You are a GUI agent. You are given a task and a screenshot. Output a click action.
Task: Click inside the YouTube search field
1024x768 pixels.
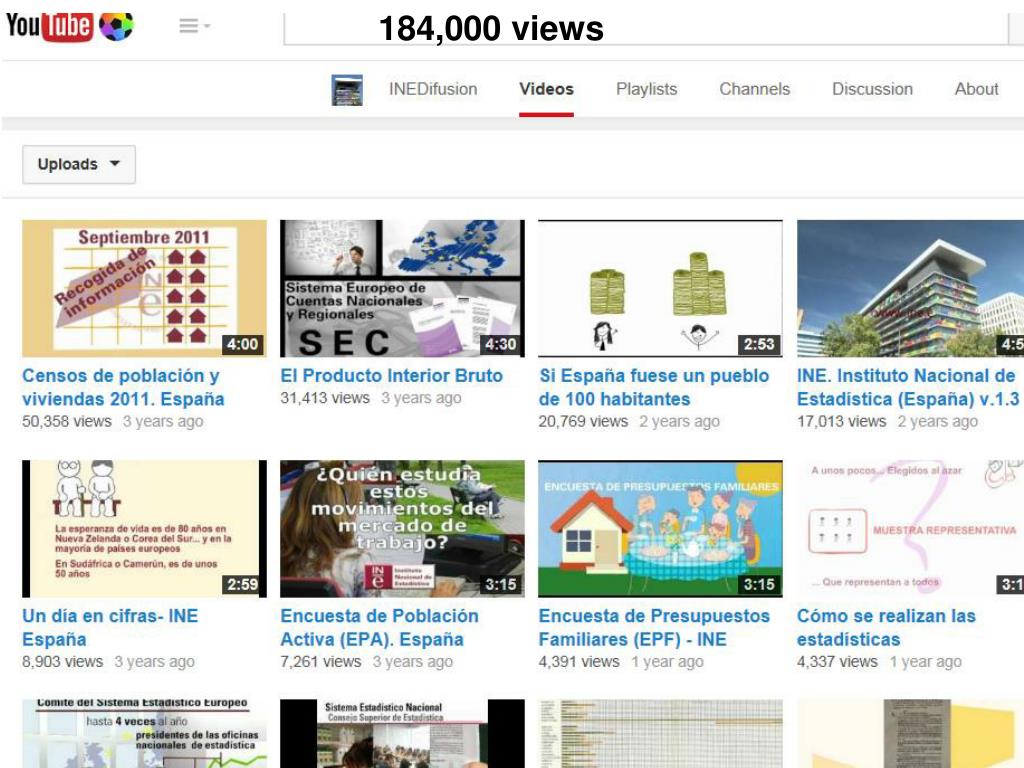[647, 29]
